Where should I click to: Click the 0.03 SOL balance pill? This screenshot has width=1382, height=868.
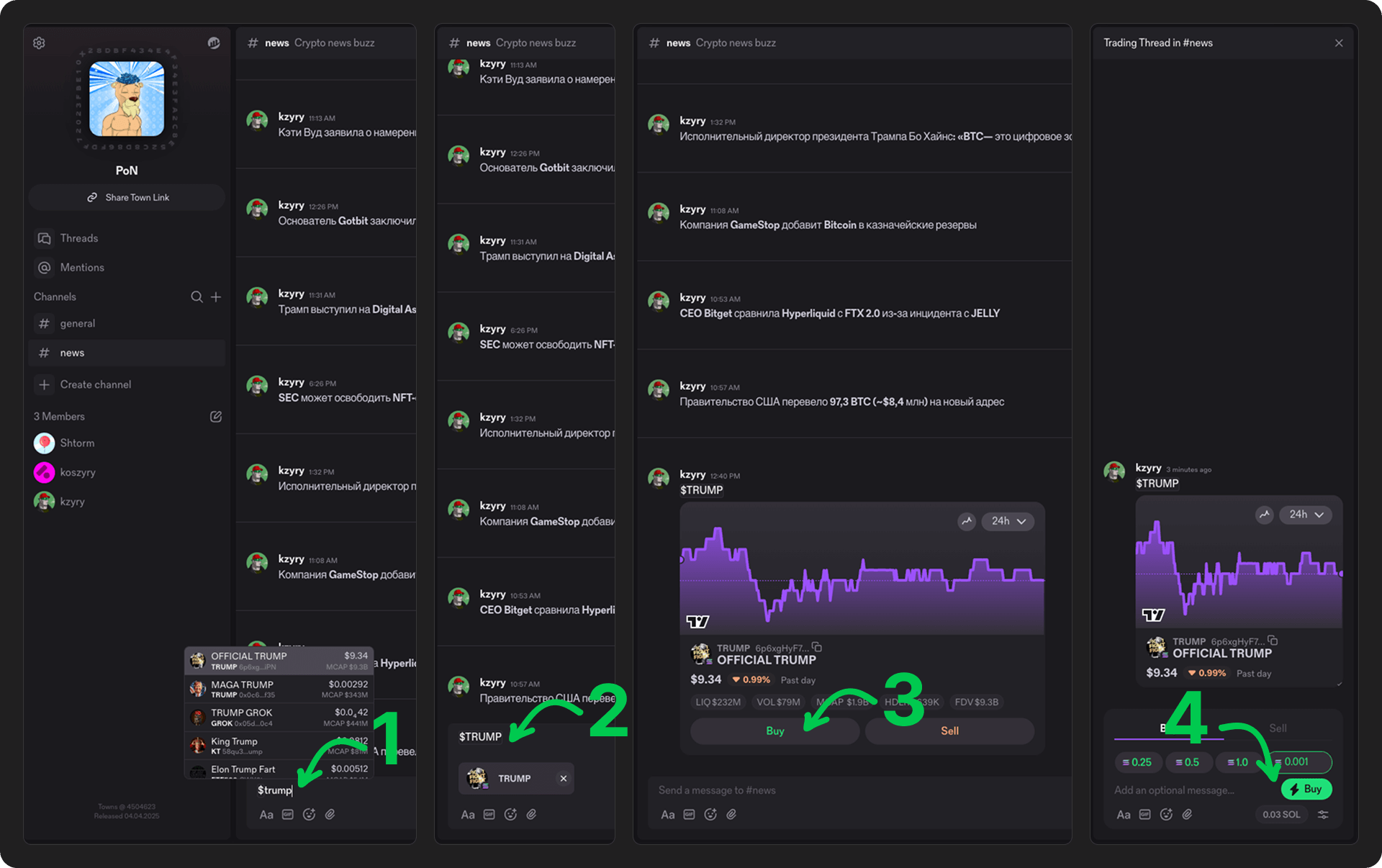[1281, 815]
